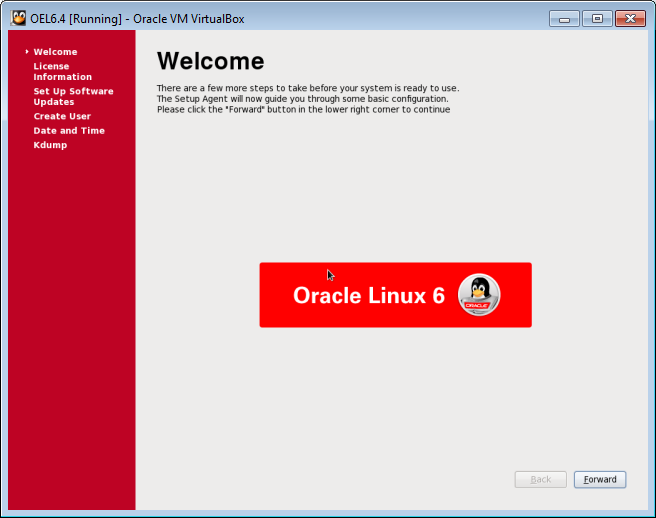
Task: Click the 'Setup Agent will now guide' line
Action: click(302, 99)
